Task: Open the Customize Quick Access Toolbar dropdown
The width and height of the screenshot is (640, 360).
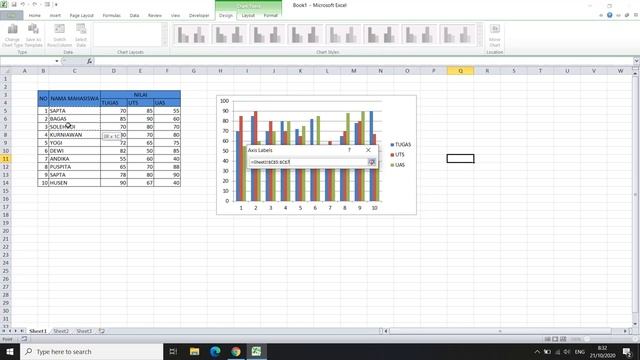Action: [x=56, y=4]
